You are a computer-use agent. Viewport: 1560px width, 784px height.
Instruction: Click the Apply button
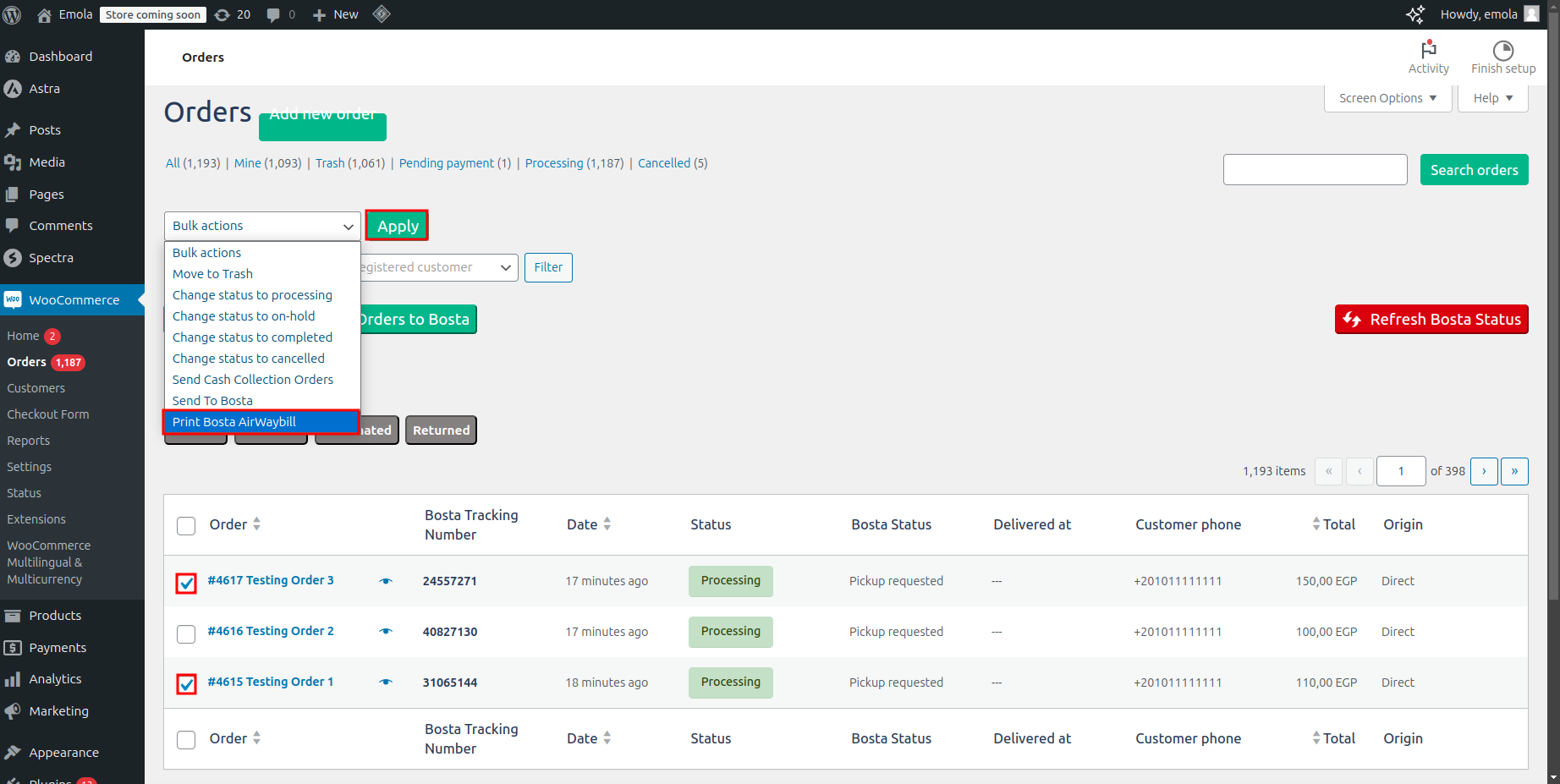pyautogui.click(x=398, y=226)
